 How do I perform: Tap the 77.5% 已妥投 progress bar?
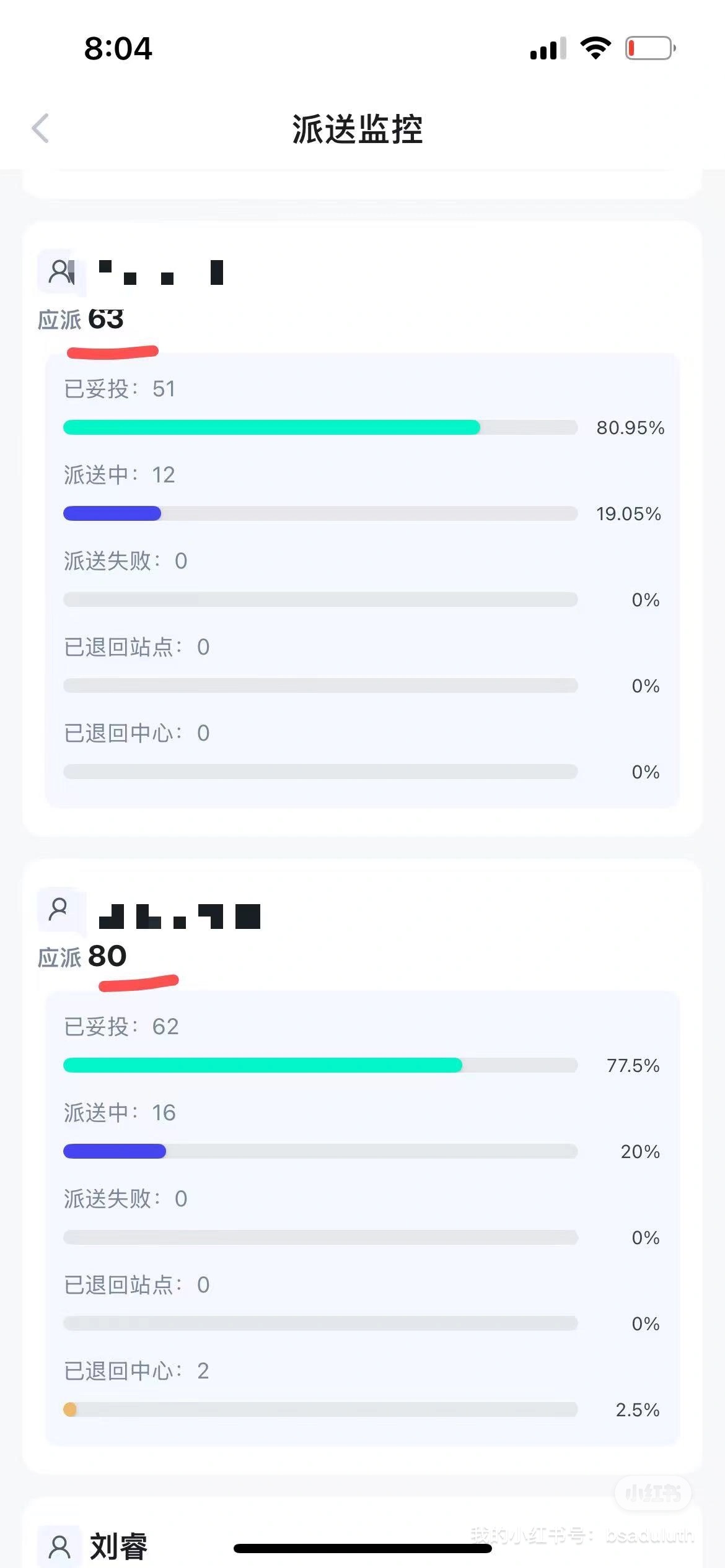tap(320, 1065)
